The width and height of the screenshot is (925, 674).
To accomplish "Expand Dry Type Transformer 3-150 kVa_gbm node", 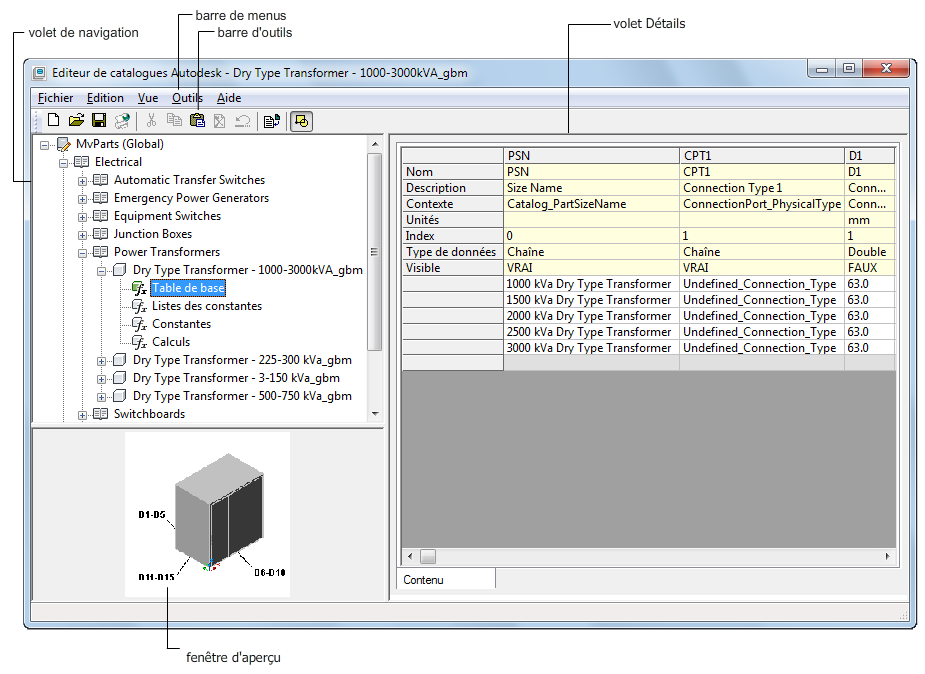I will point(101,379).
